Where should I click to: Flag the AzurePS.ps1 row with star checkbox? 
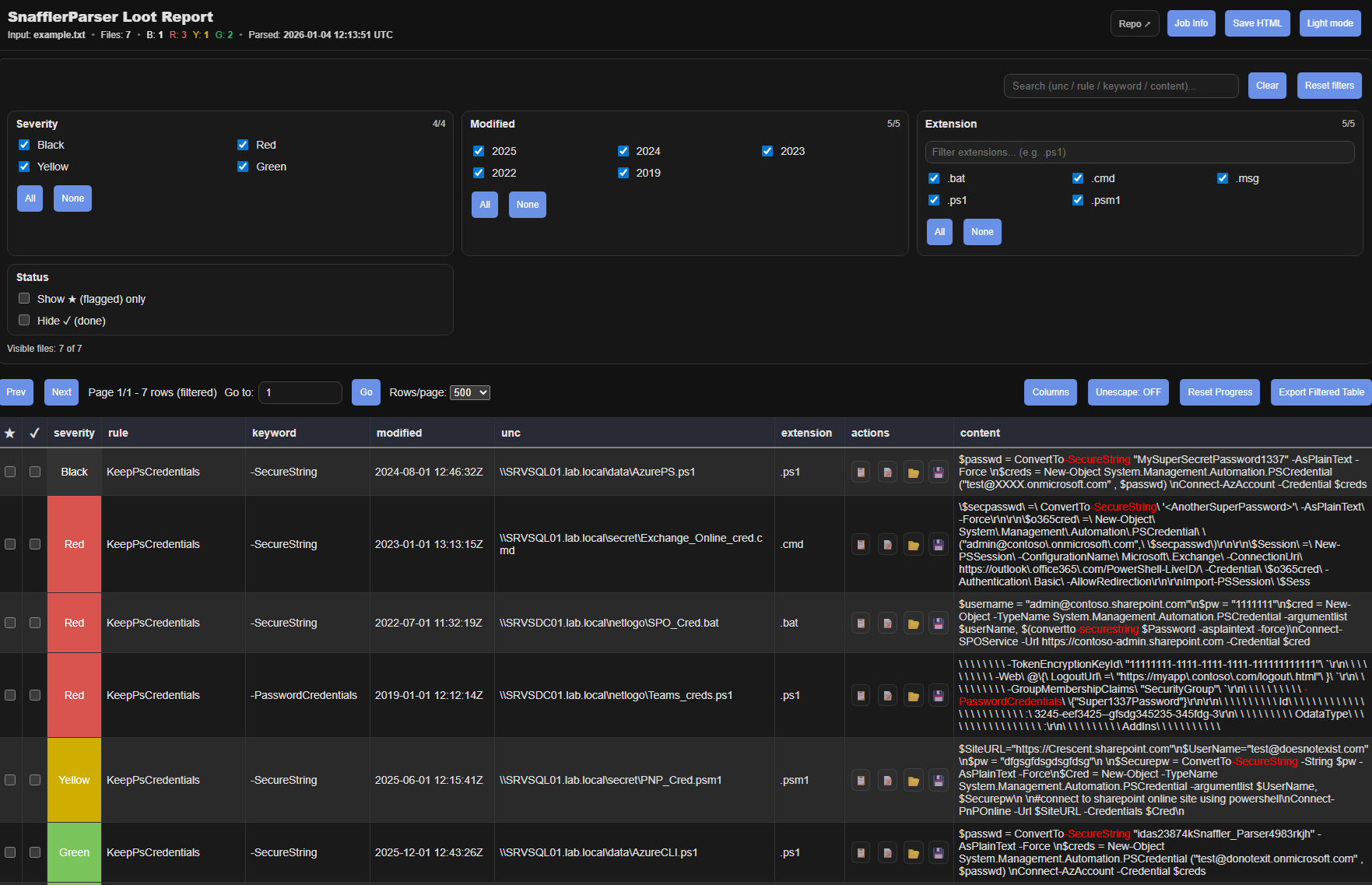click(x=10, y=472)
